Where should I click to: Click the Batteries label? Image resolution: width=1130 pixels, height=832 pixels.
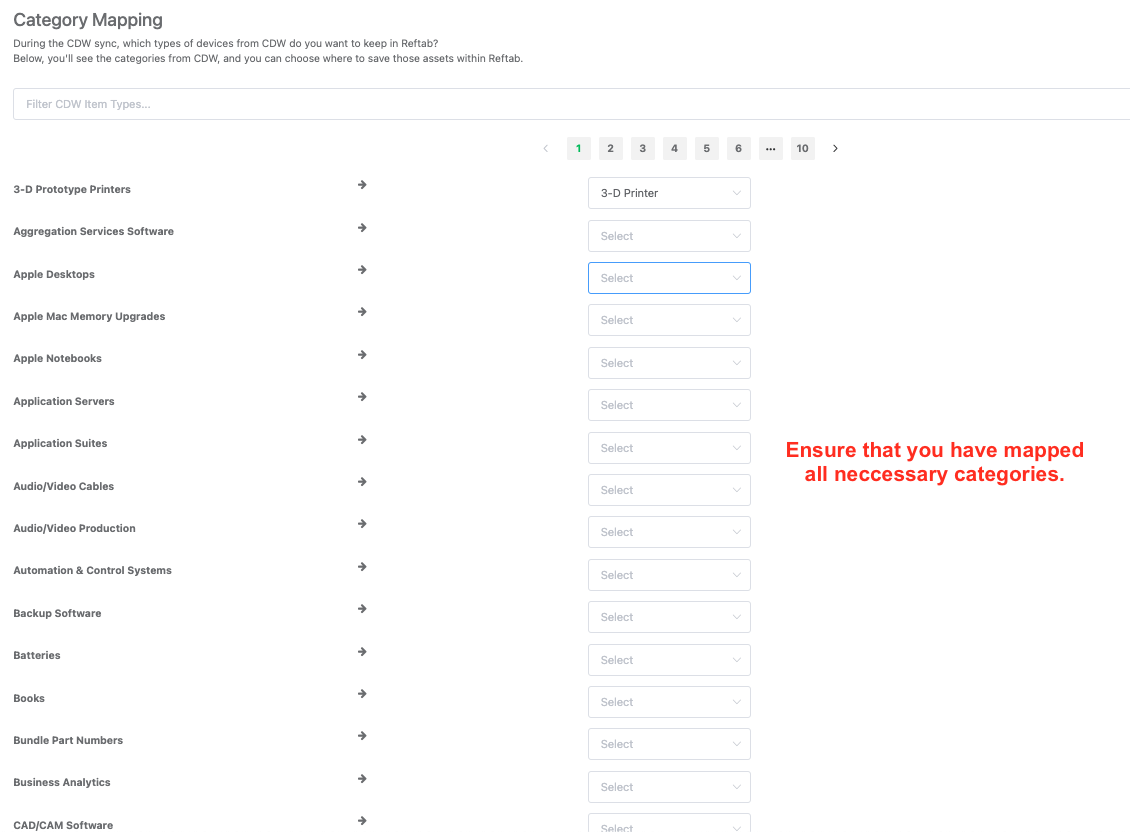tap(37, 655)
